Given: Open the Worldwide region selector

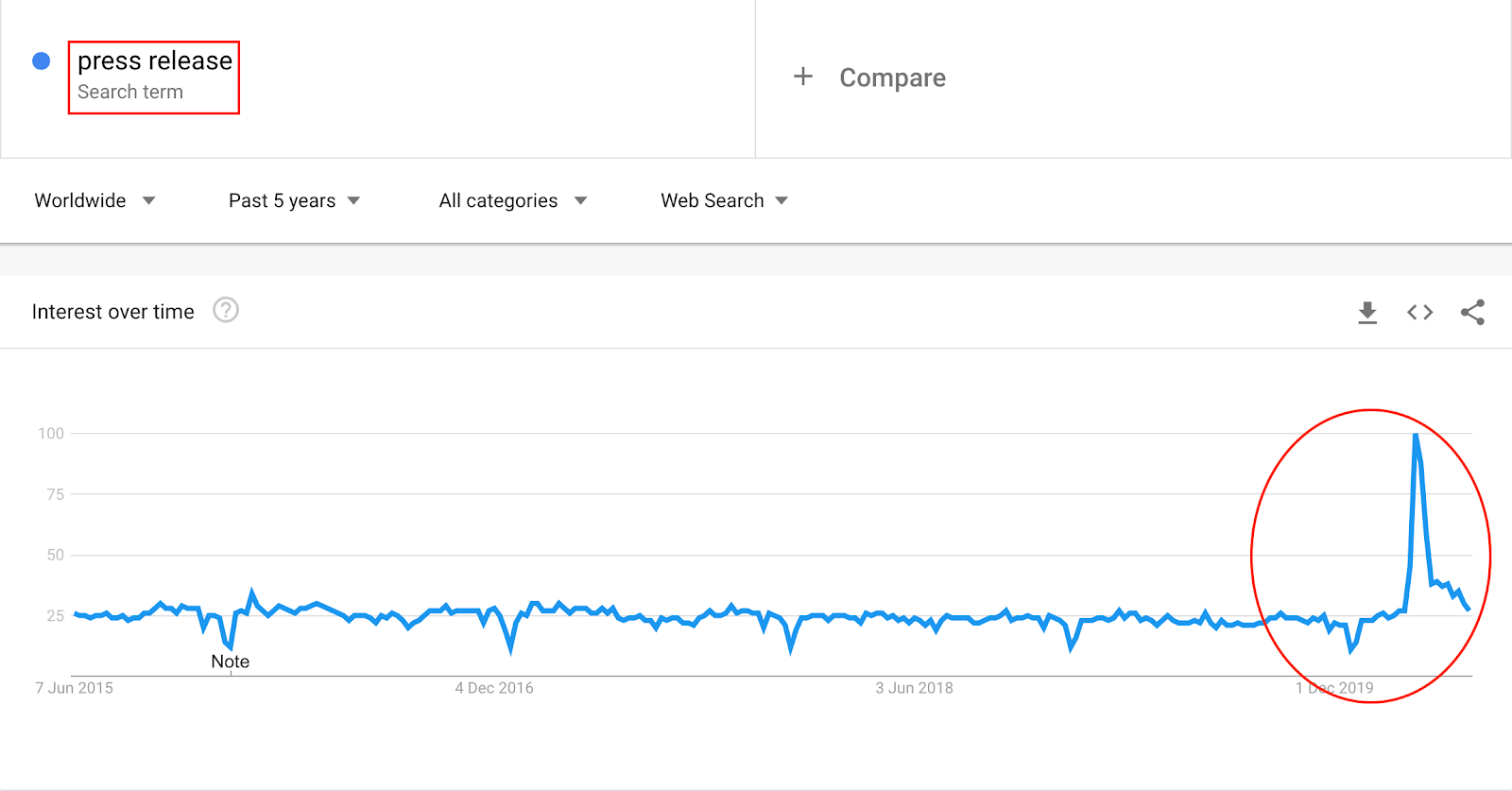Looking at the screenshot, I should 79,200.
